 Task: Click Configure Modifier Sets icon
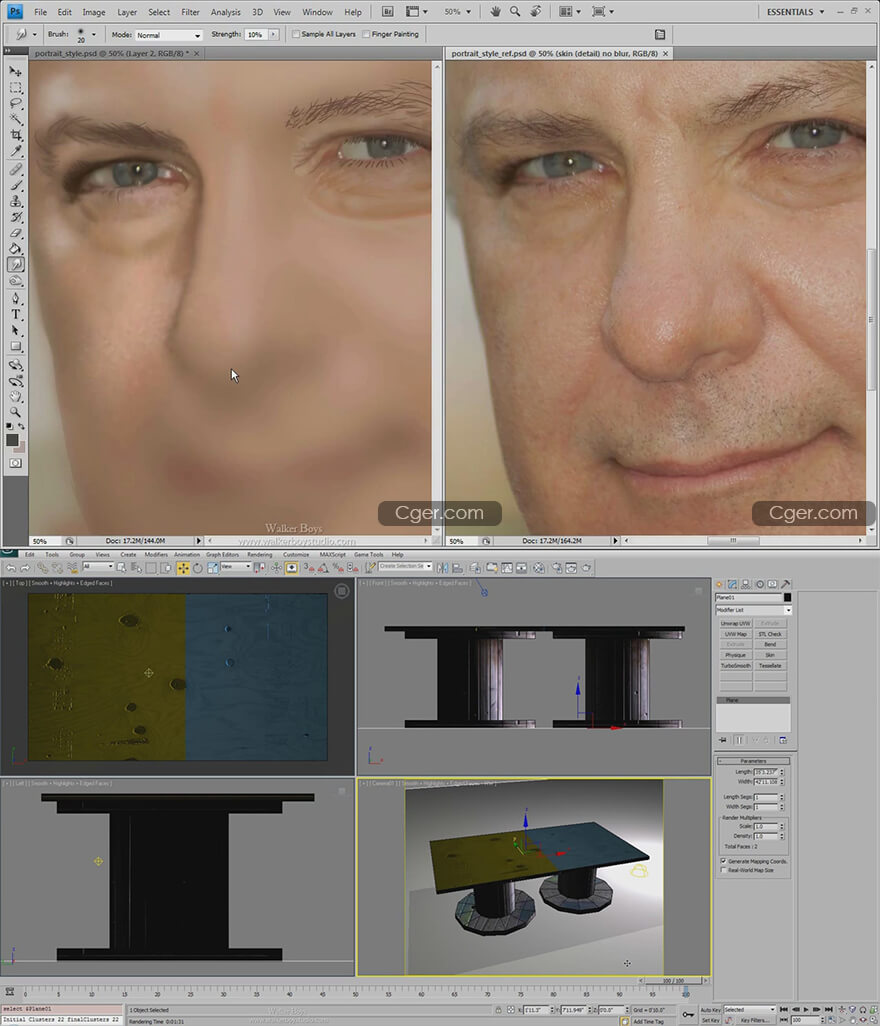783,740
